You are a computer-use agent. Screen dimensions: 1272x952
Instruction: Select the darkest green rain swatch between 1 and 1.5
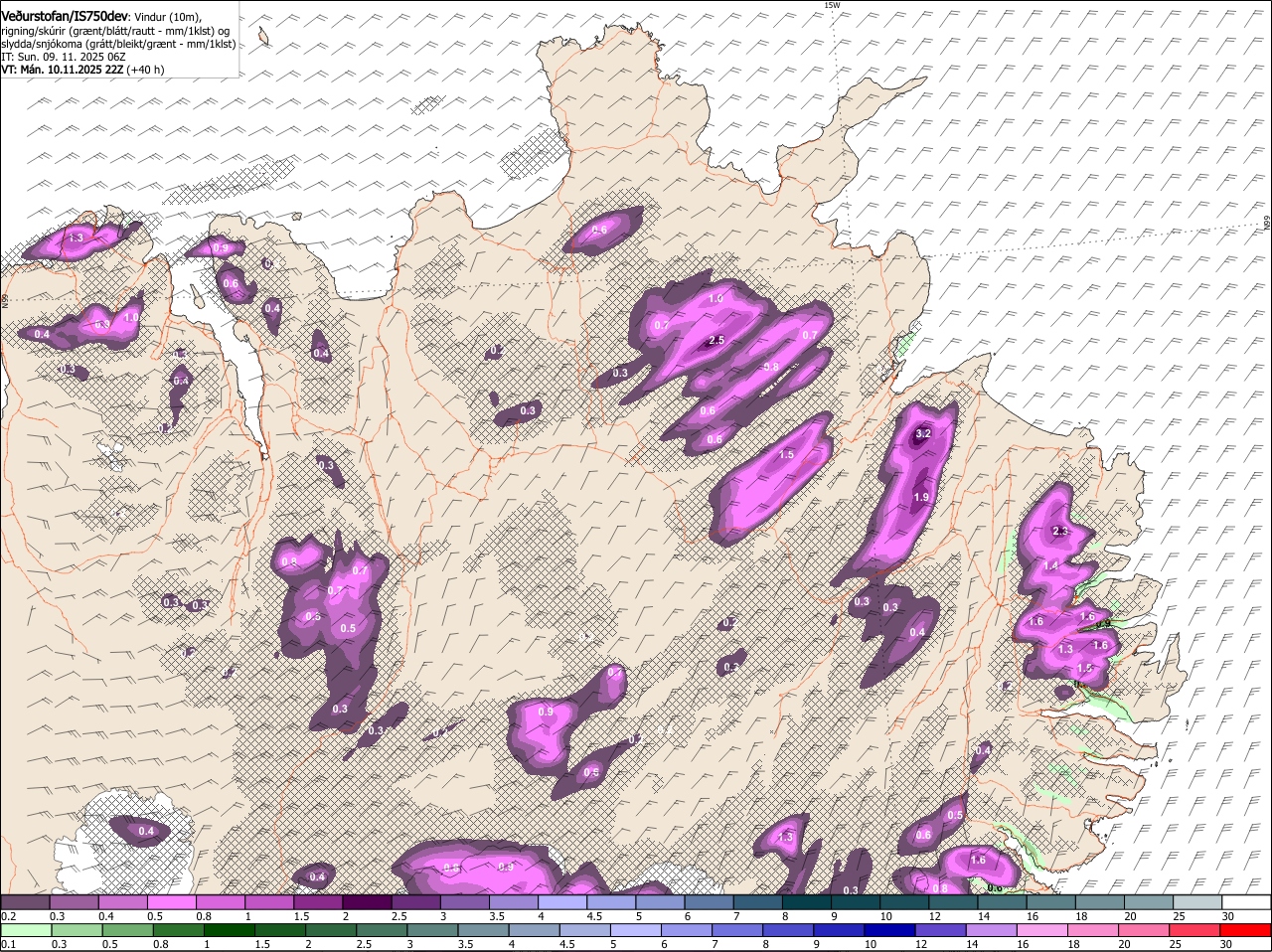coord(230,931)
